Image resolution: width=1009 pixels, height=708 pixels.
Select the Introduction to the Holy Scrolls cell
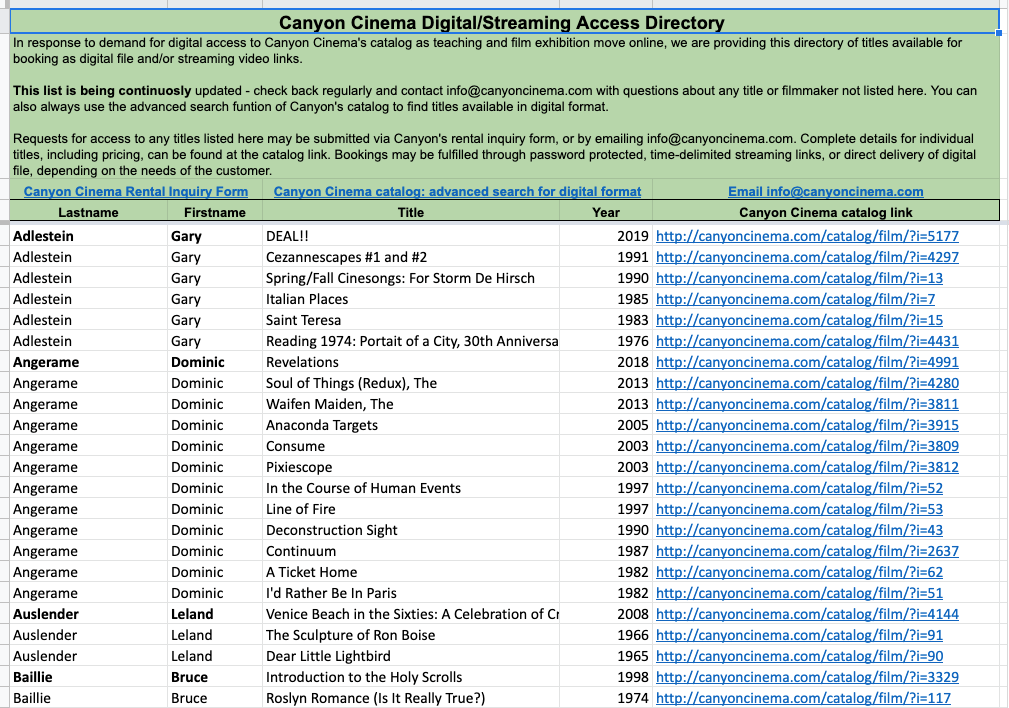point(411,678)
